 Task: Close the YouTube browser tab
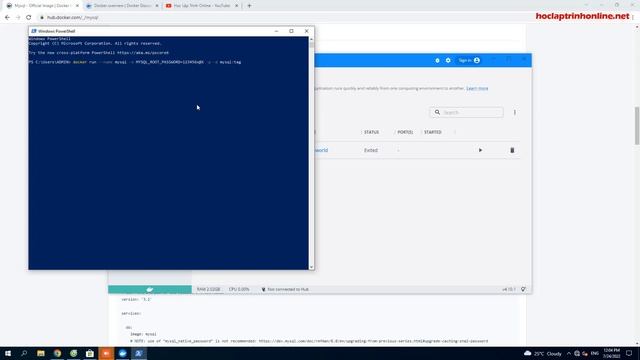(236, 6)
